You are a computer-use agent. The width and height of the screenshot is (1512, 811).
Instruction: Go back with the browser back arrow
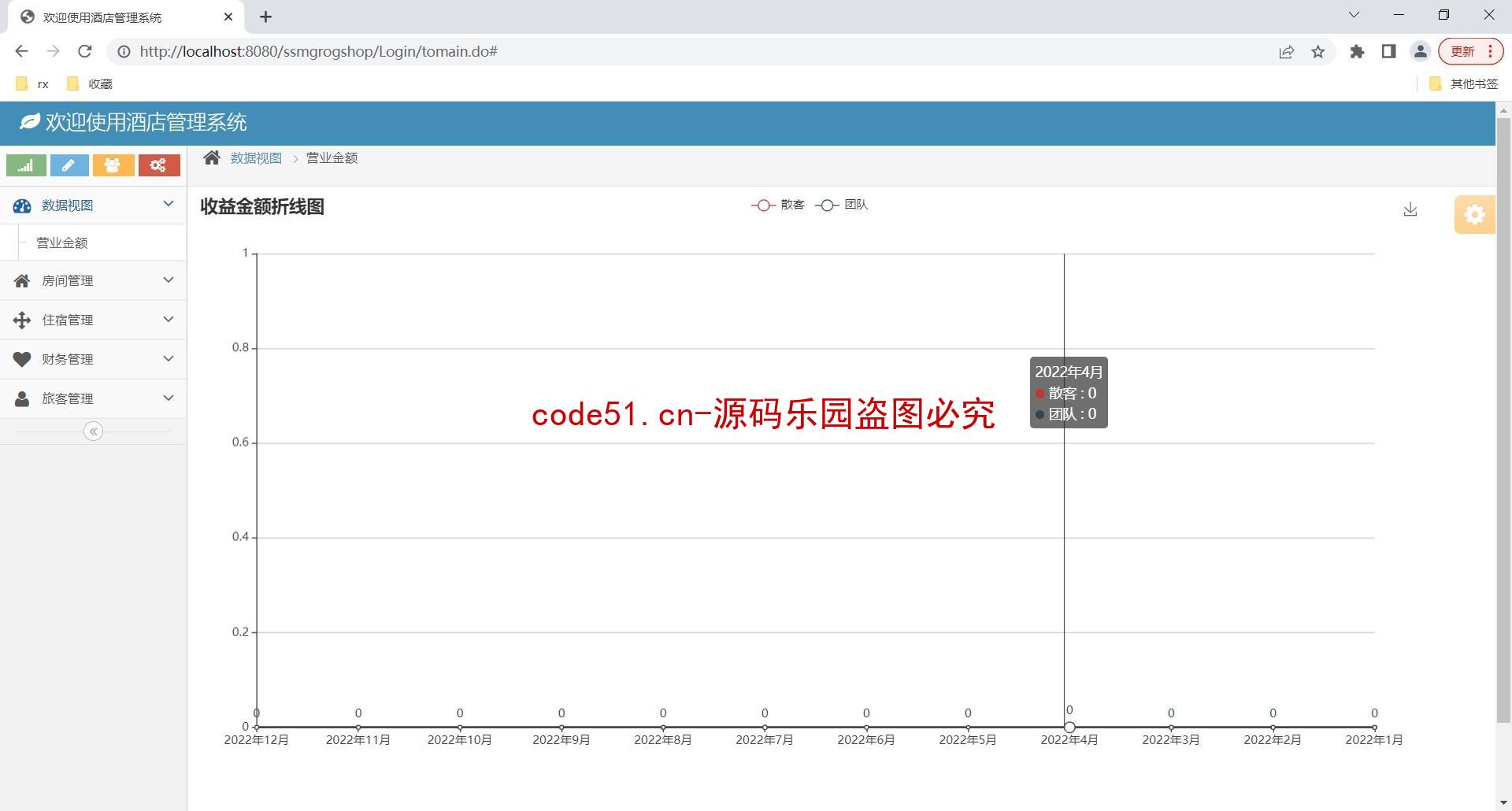point(21,52)
